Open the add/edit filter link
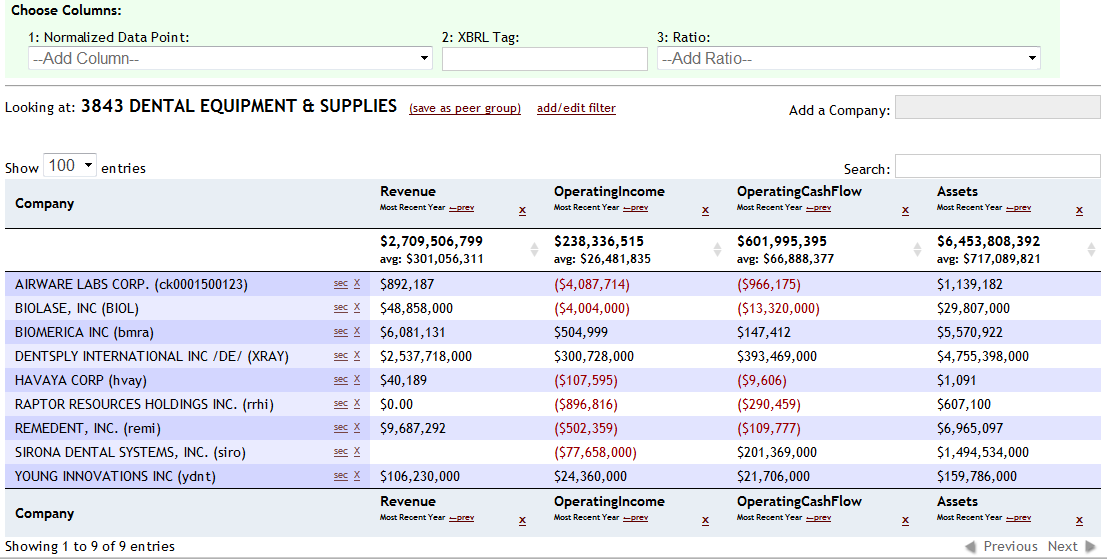The image size is (1107, 559). [576, 108]
